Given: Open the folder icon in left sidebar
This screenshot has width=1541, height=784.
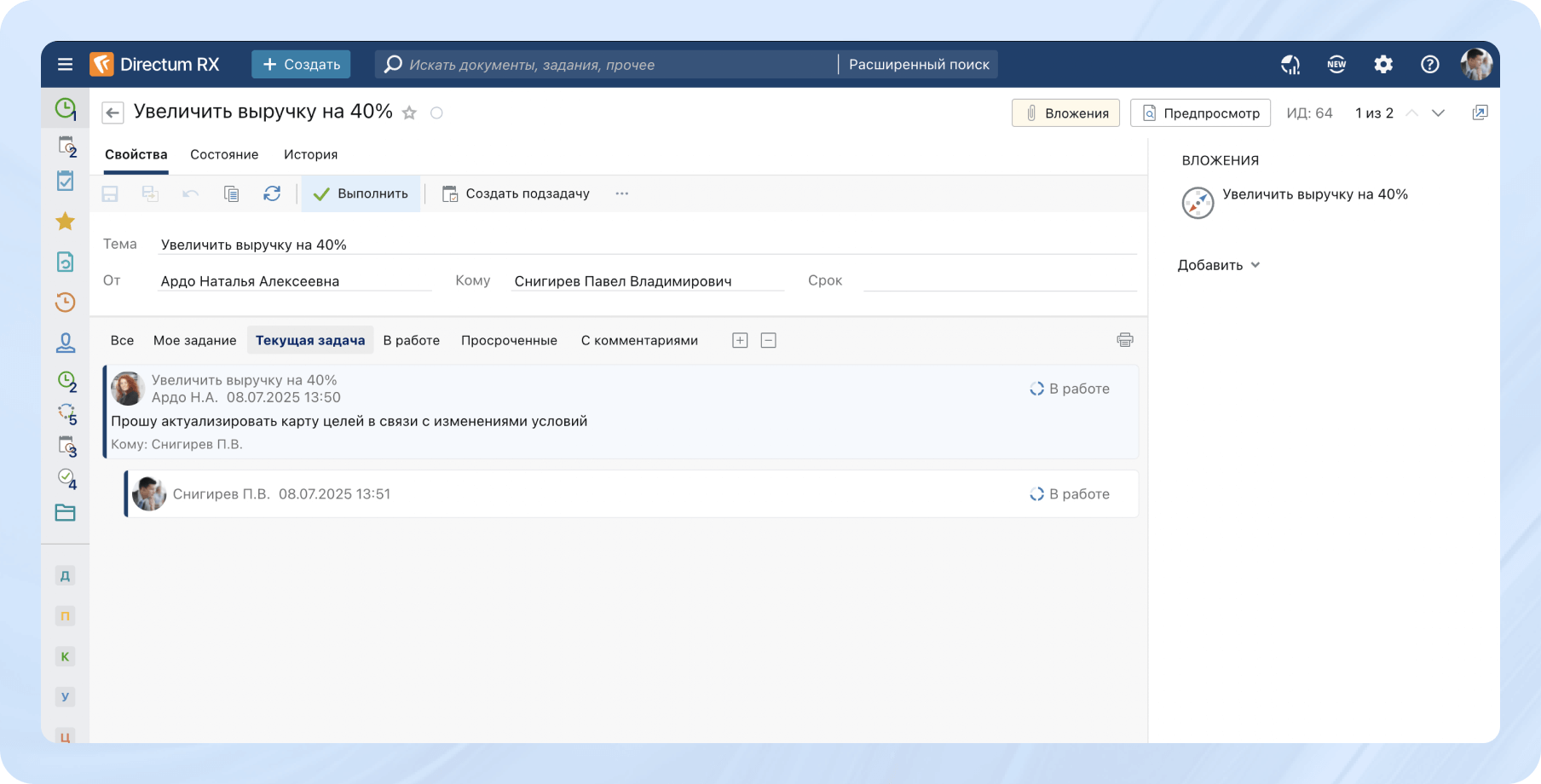Looking at the screenshot, I should [65, 513].
